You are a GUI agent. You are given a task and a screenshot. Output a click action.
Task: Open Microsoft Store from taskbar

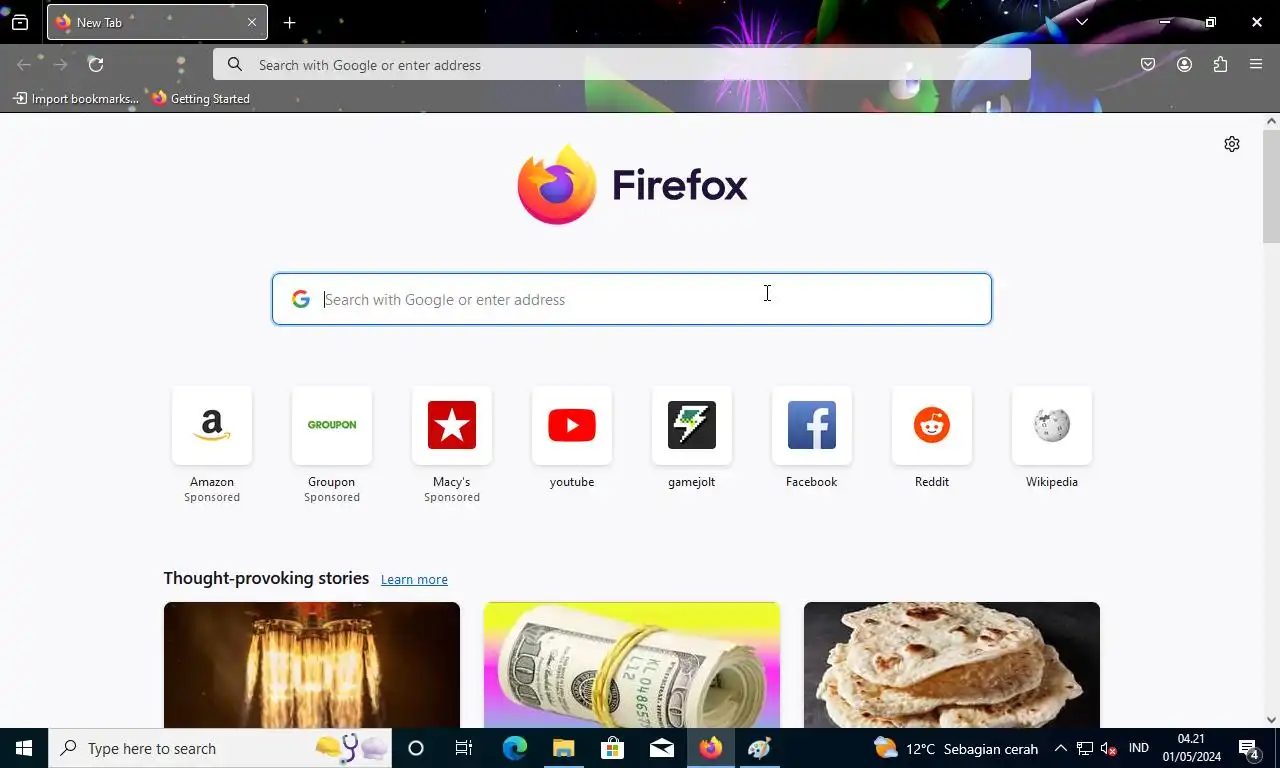[x=612, y=748]
